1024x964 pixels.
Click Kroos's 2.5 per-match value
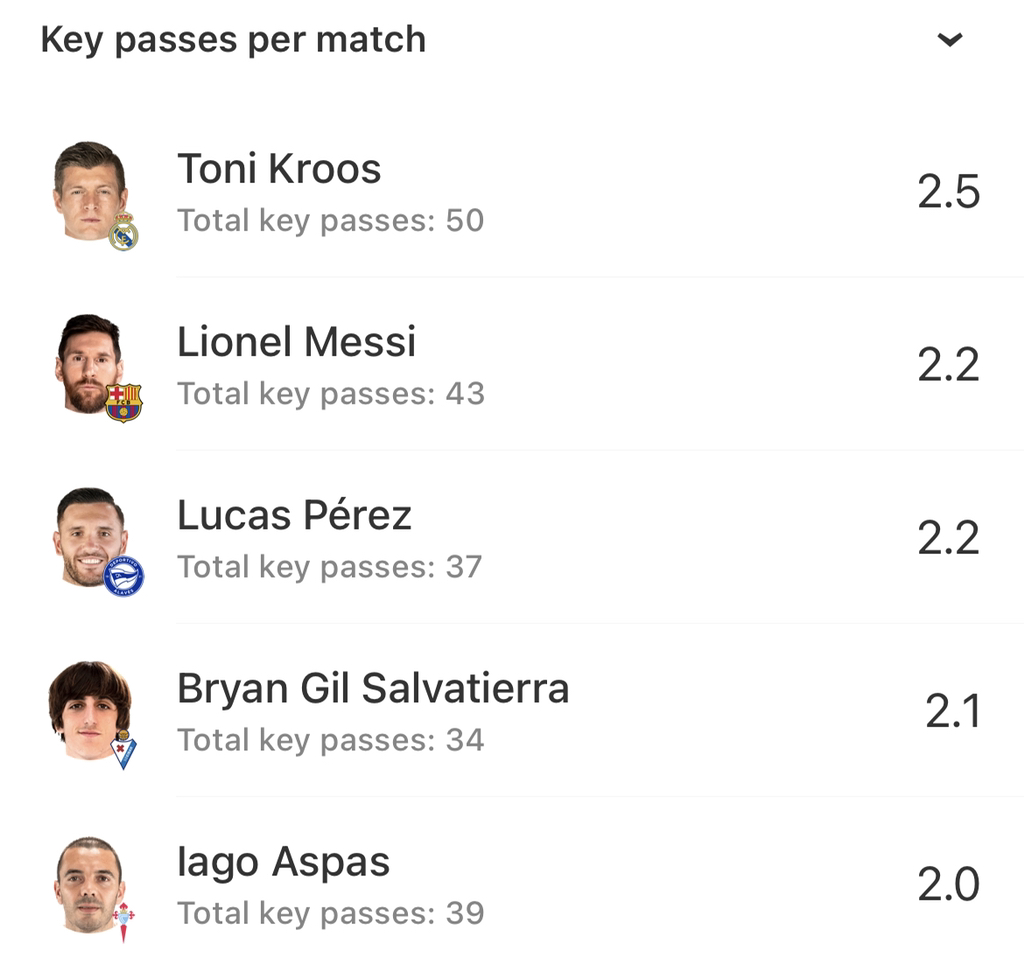pyautogui.click(x=948, y=191)
